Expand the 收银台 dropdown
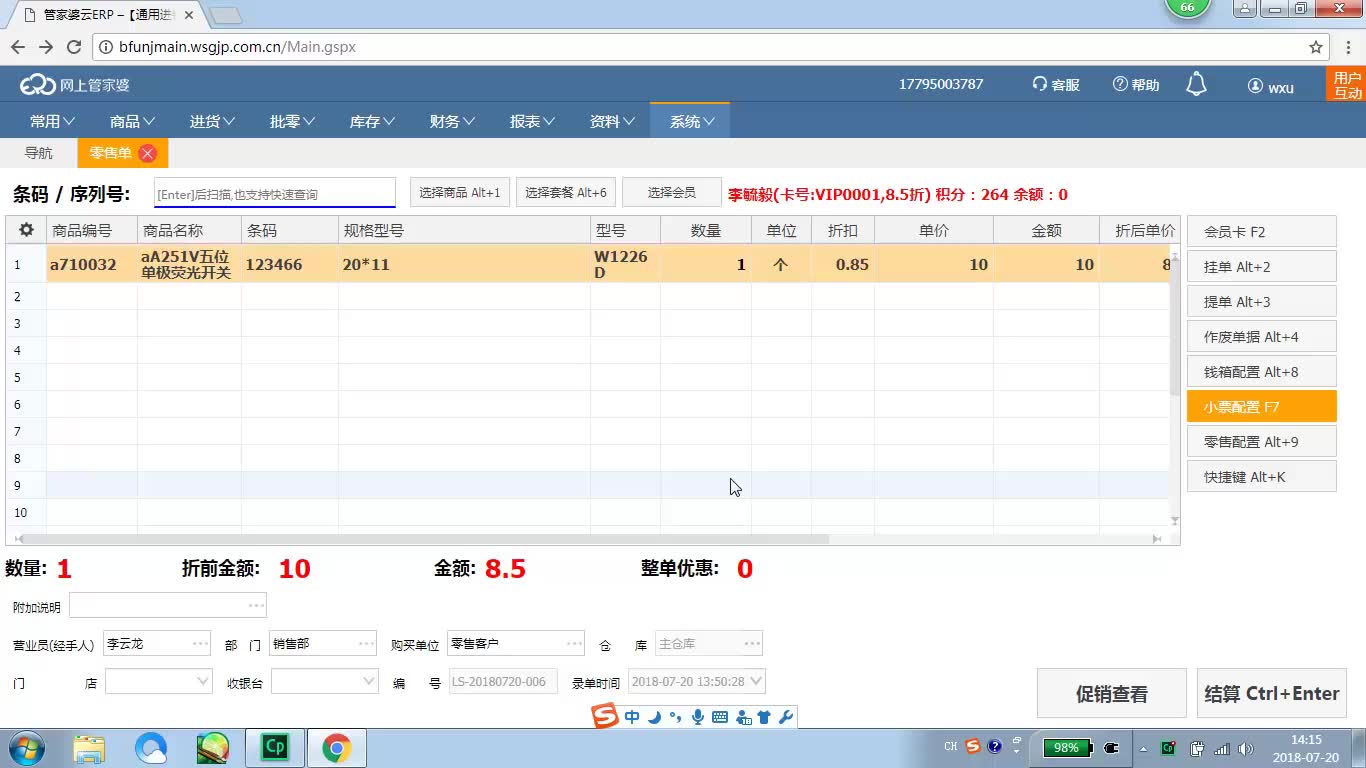The width and height of the screenshot is (1366, 768). click(369, 681)
